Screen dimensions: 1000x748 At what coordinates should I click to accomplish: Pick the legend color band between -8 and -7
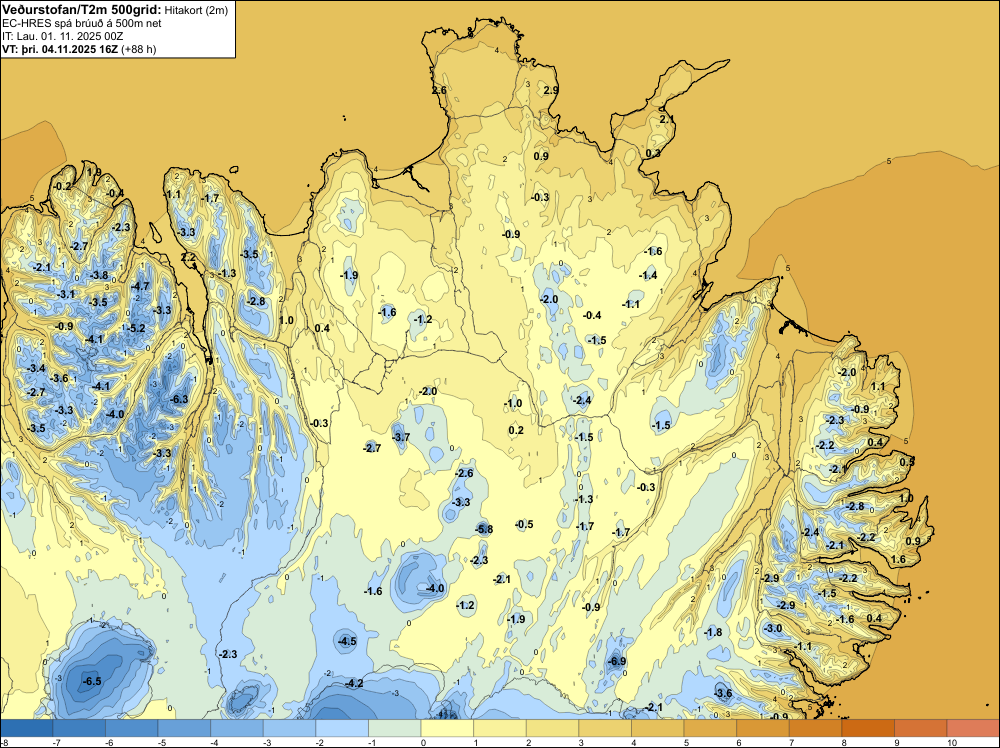click(x=27, y=728)
